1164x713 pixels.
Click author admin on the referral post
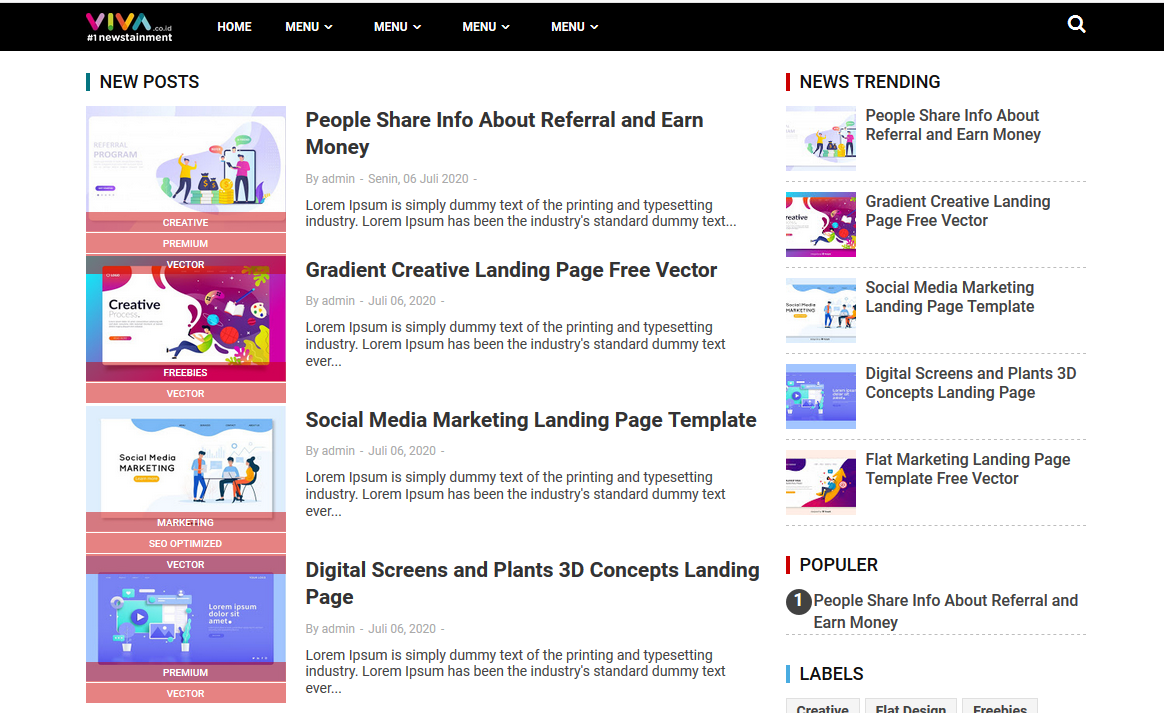coord(338,179)
